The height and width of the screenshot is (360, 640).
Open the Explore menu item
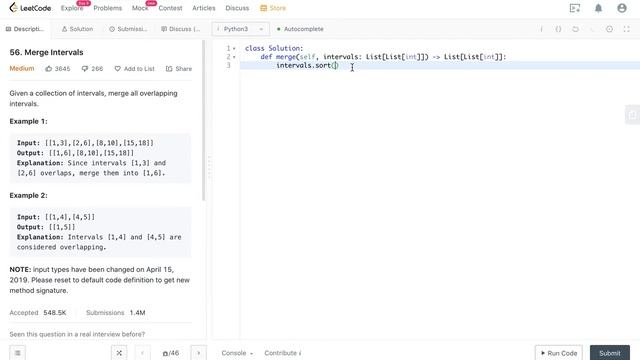pos(72,8)
